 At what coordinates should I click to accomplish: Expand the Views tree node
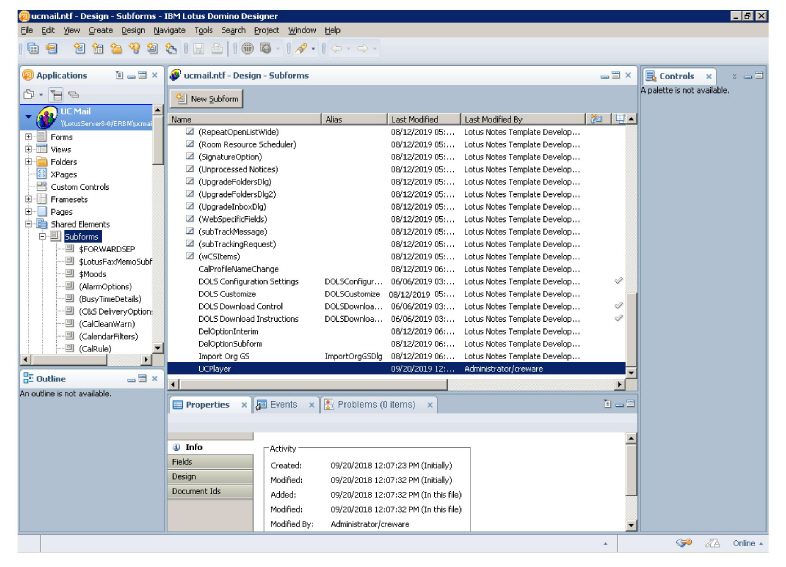[29, 149]
